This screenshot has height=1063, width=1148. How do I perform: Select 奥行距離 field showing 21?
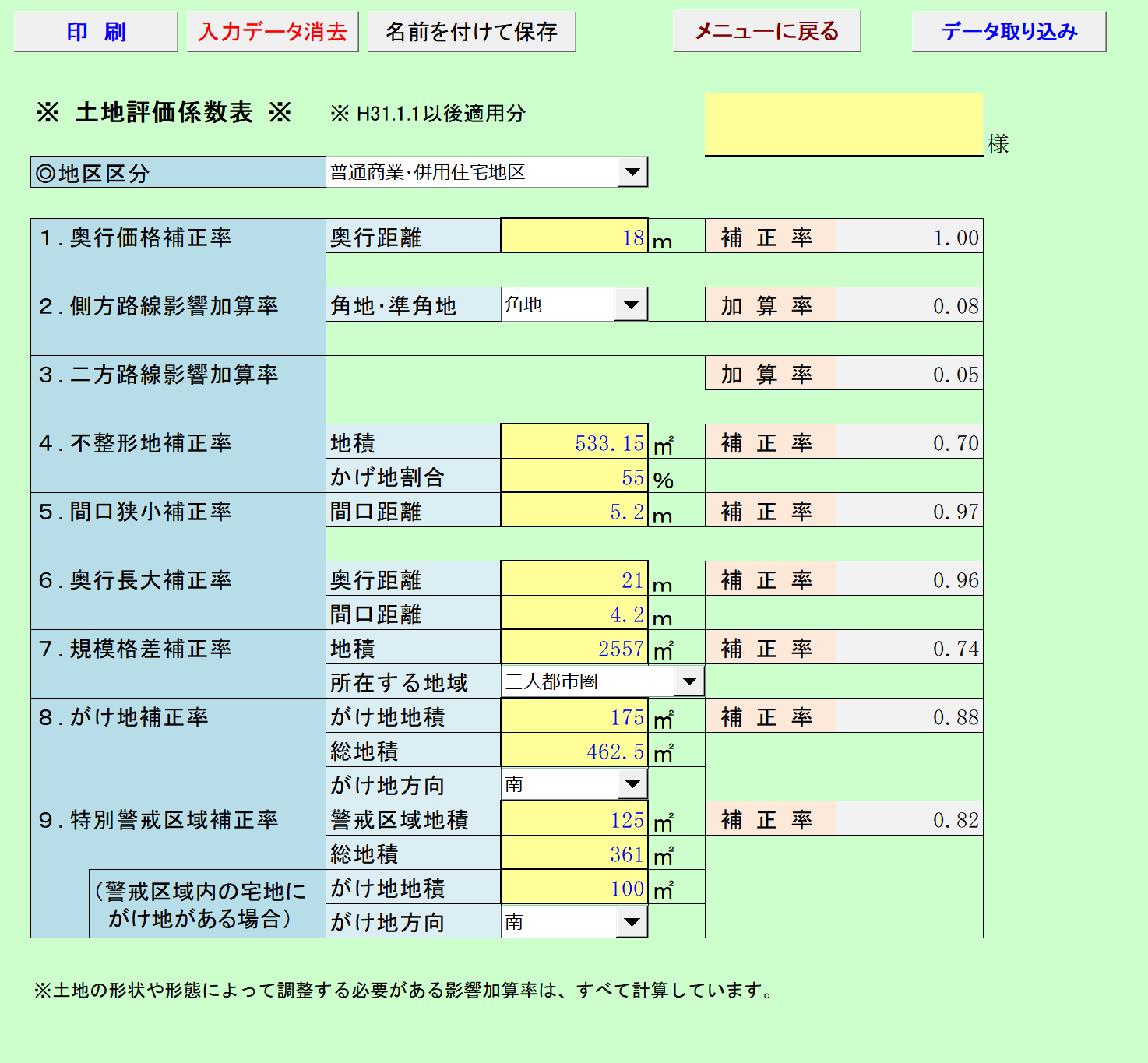tap(574, 579)
